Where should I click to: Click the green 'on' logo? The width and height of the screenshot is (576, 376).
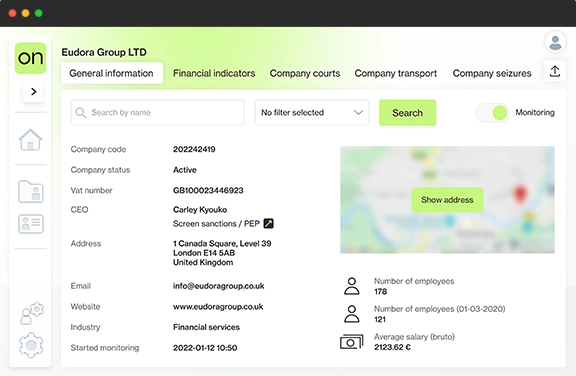(30, 58)
